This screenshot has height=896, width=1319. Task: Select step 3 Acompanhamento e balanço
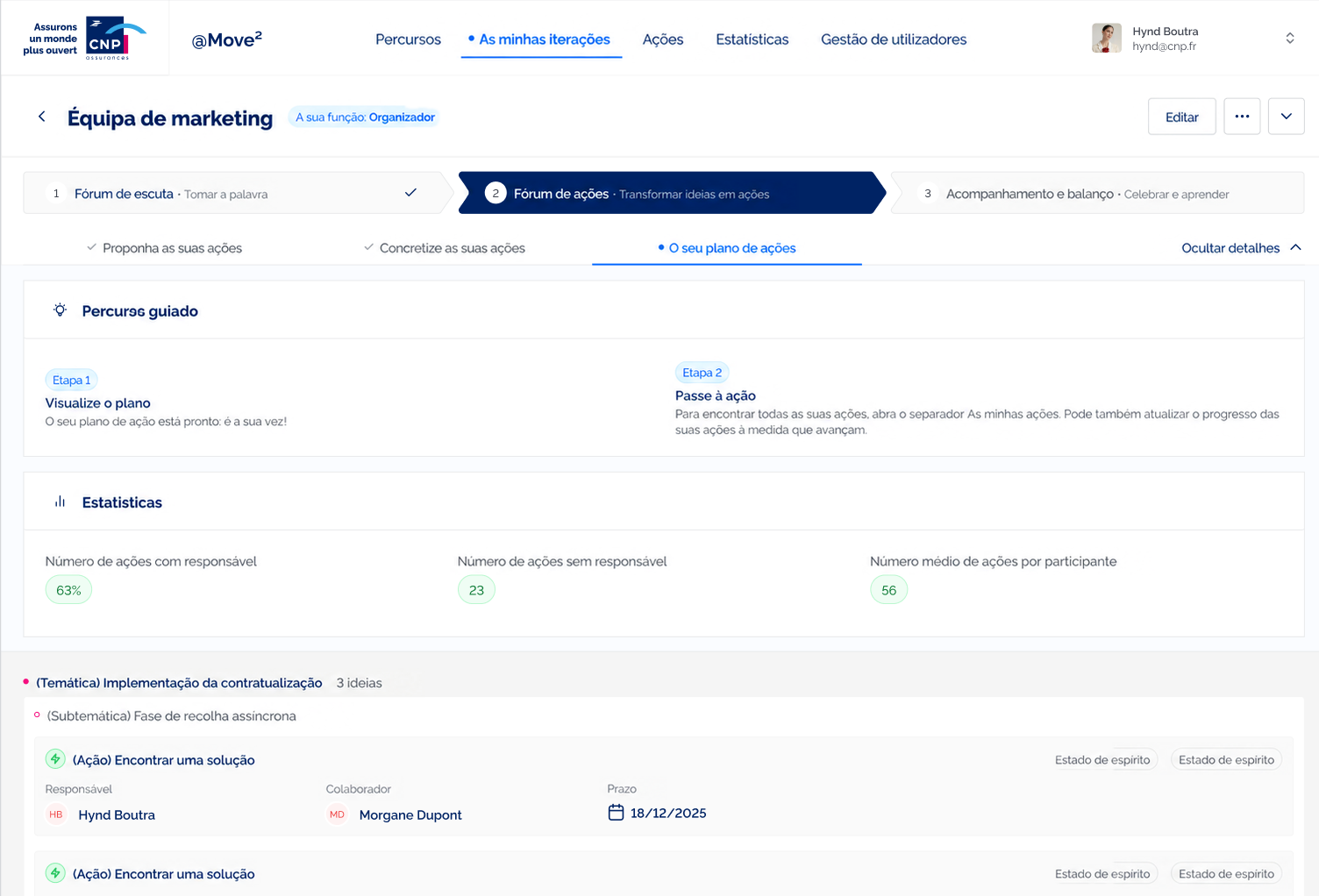[x=1097, y=193]
